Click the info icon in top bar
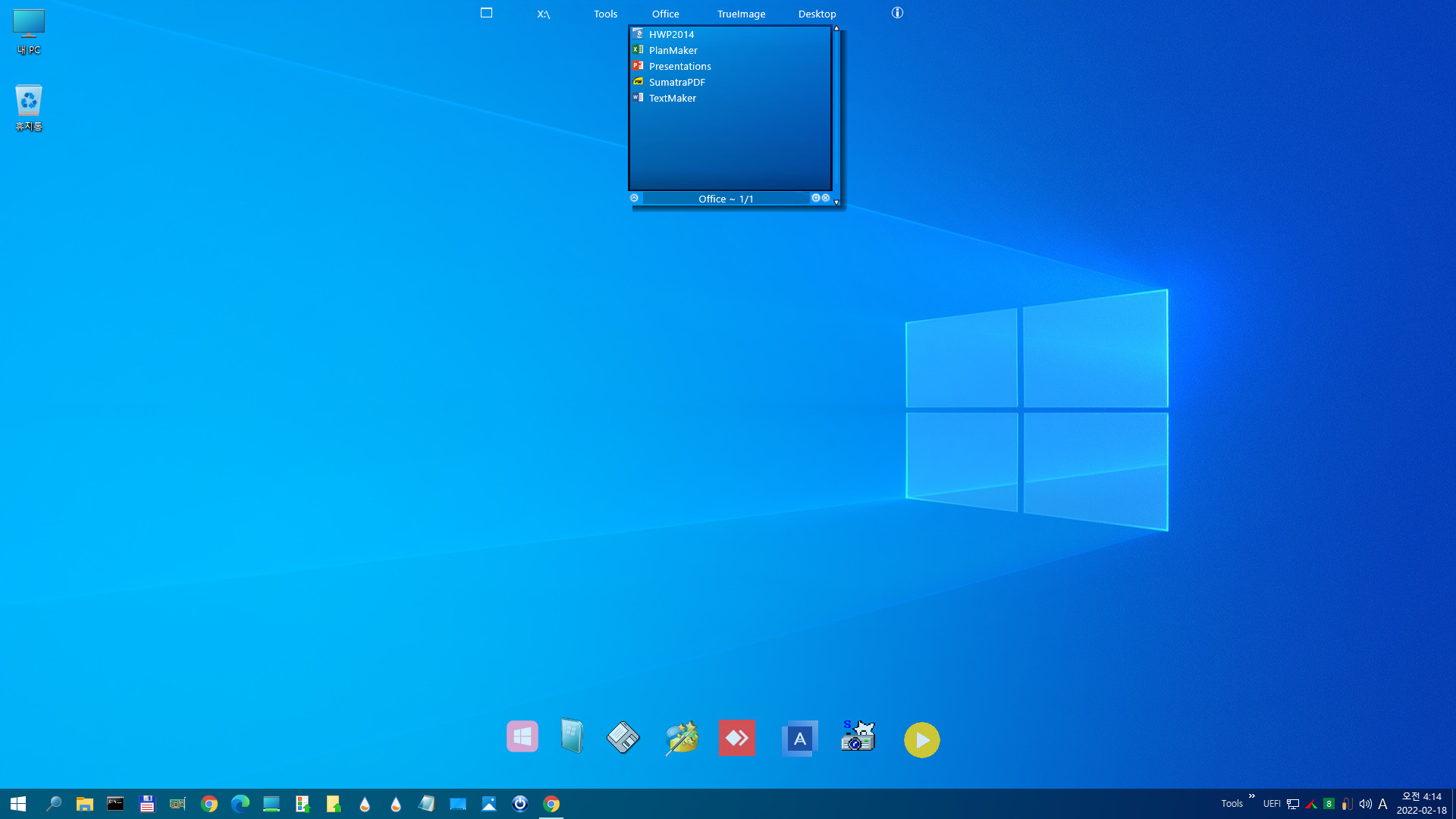Image resolution: width=1456 pixels, height=819 pixels. pos(897,13)
